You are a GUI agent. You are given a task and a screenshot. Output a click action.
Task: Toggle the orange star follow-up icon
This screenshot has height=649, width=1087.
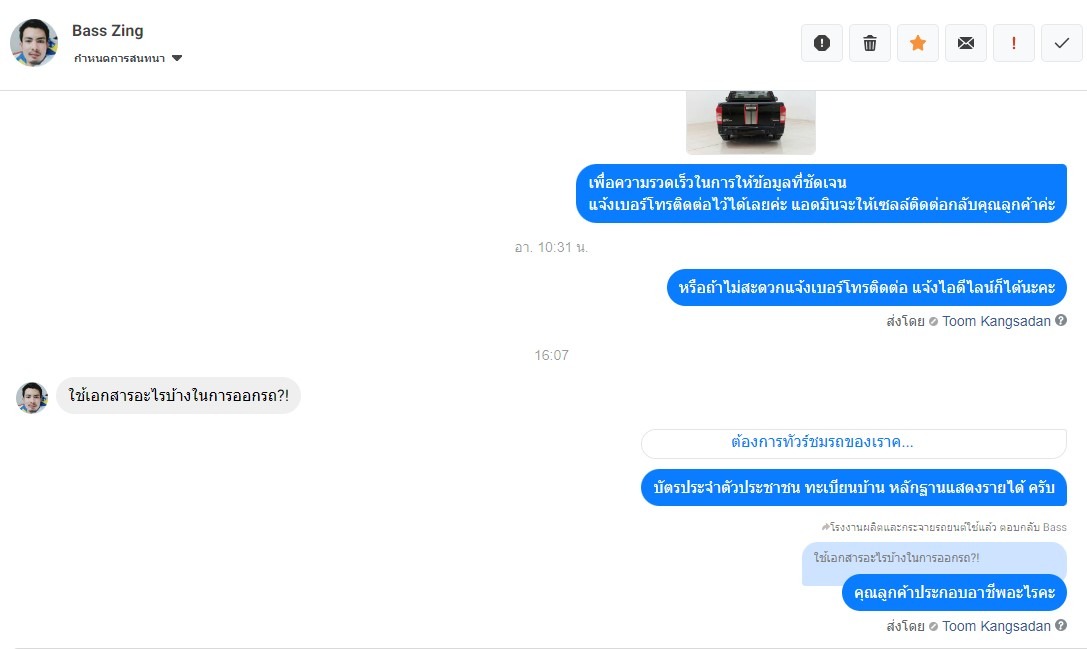click(x=918, y=43)
